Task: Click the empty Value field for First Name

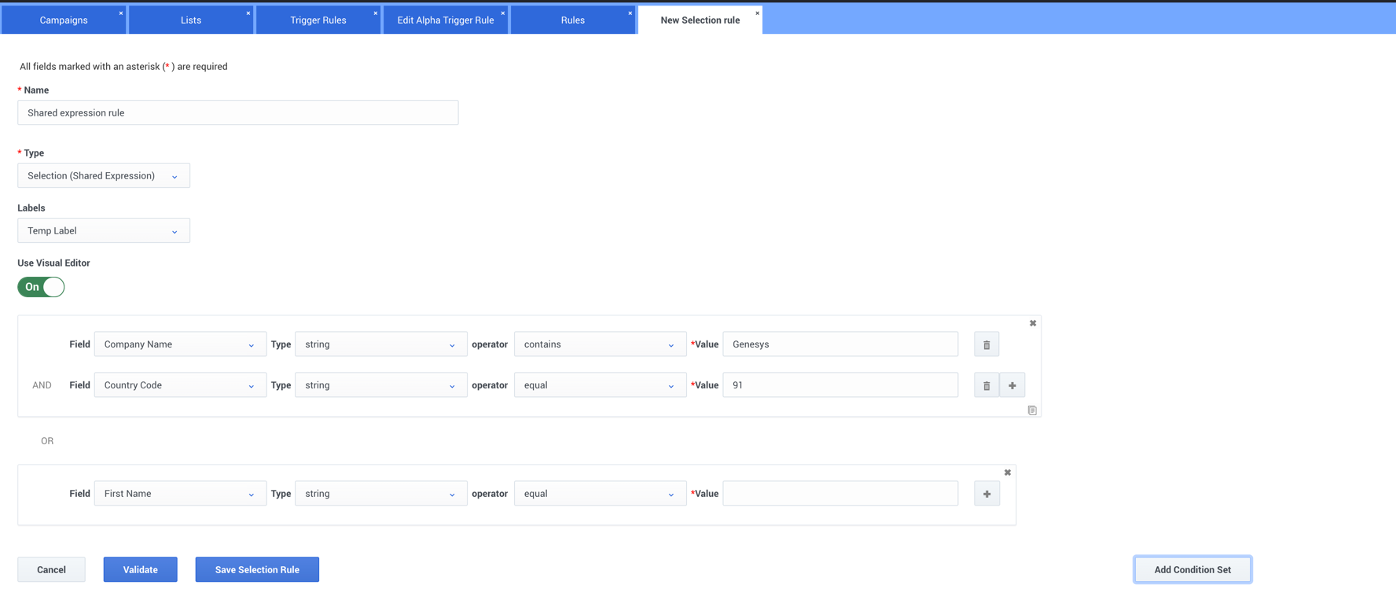Action: coord(840,494)
